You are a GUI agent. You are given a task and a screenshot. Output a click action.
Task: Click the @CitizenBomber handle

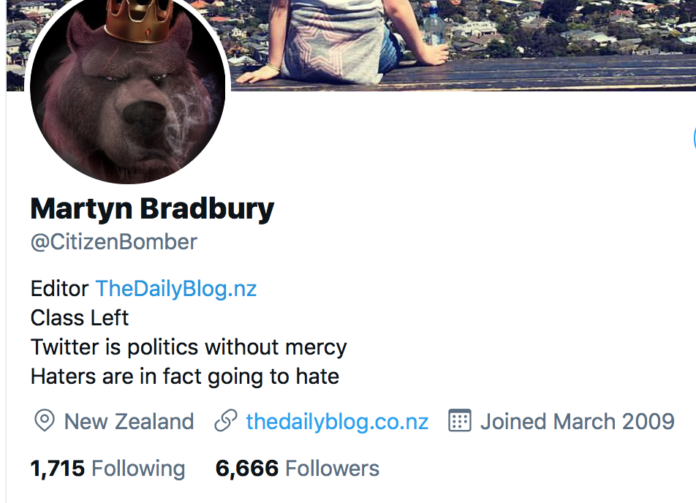[x=114, y=242]
